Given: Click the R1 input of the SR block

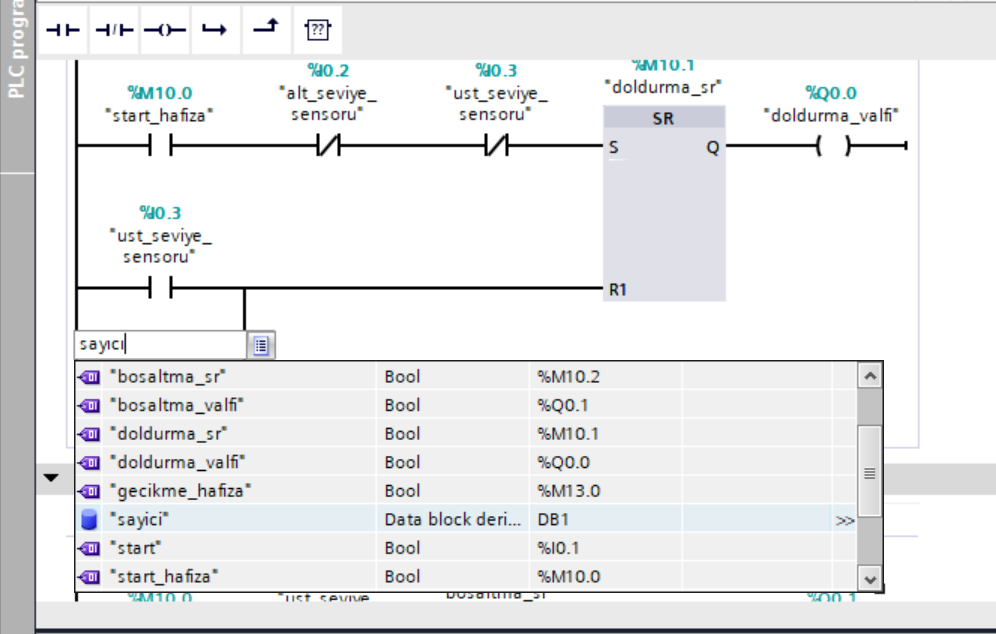Looking at the screenshot, I should click(x=617, y=290).
